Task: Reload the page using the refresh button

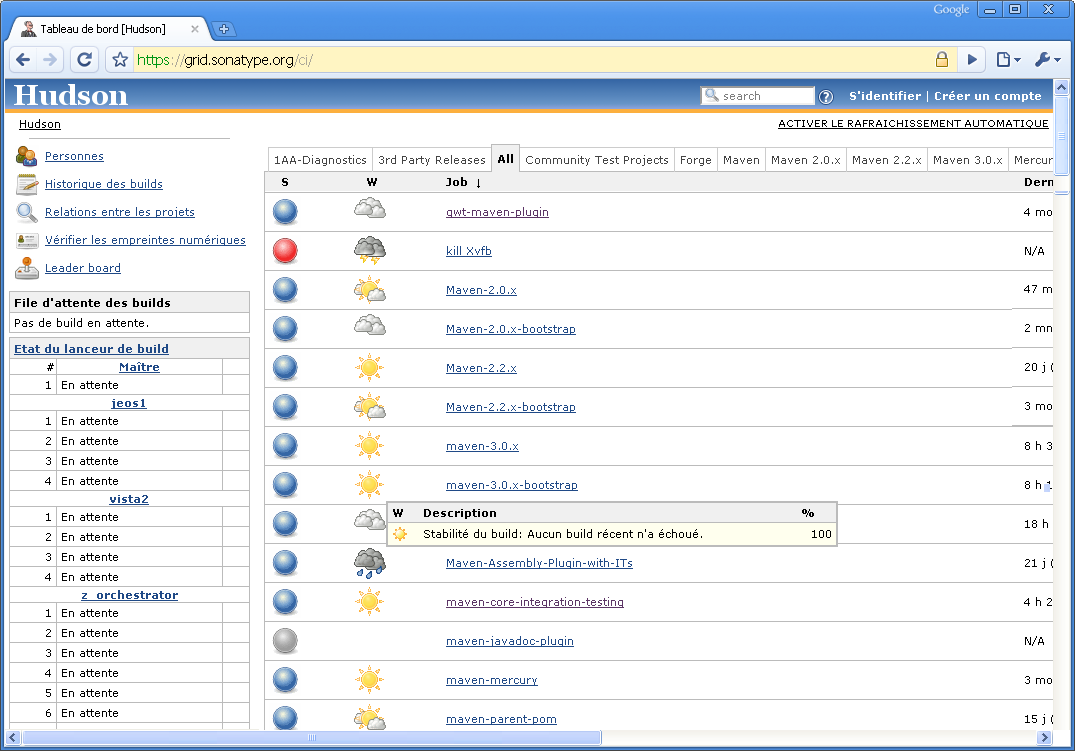Action: (85, 60)
